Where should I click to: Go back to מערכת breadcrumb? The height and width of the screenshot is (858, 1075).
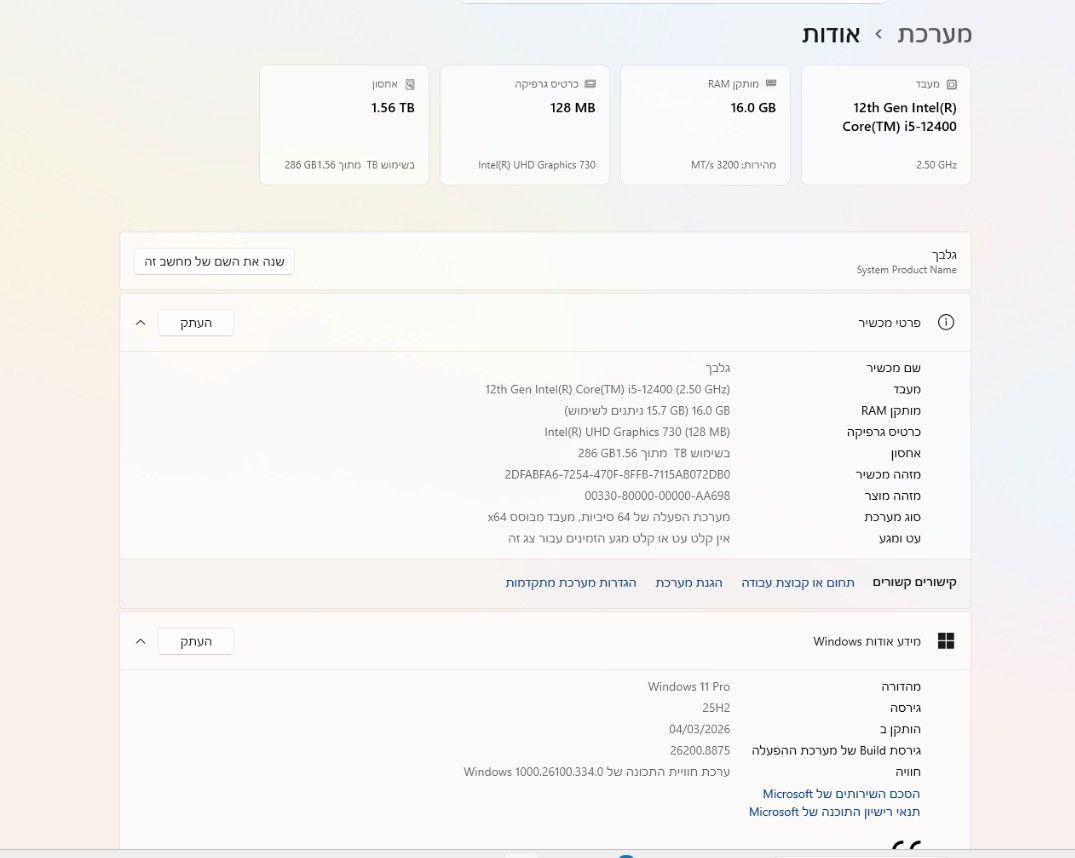point(935,34)
